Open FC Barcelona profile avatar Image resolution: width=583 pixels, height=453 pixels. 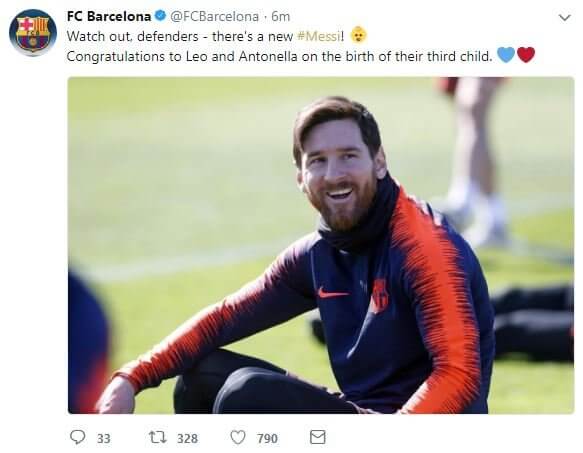click(33, 33)
